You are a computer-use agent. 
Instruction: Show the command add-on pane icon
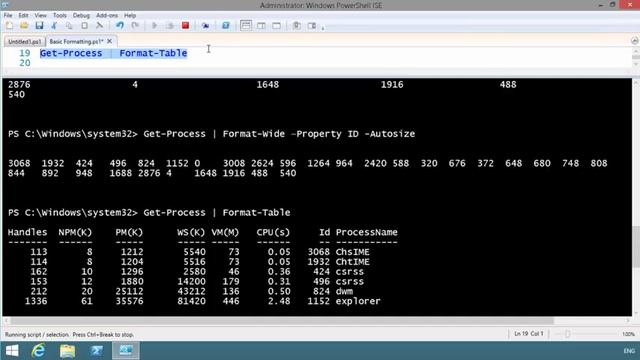[x=312, y=26]
